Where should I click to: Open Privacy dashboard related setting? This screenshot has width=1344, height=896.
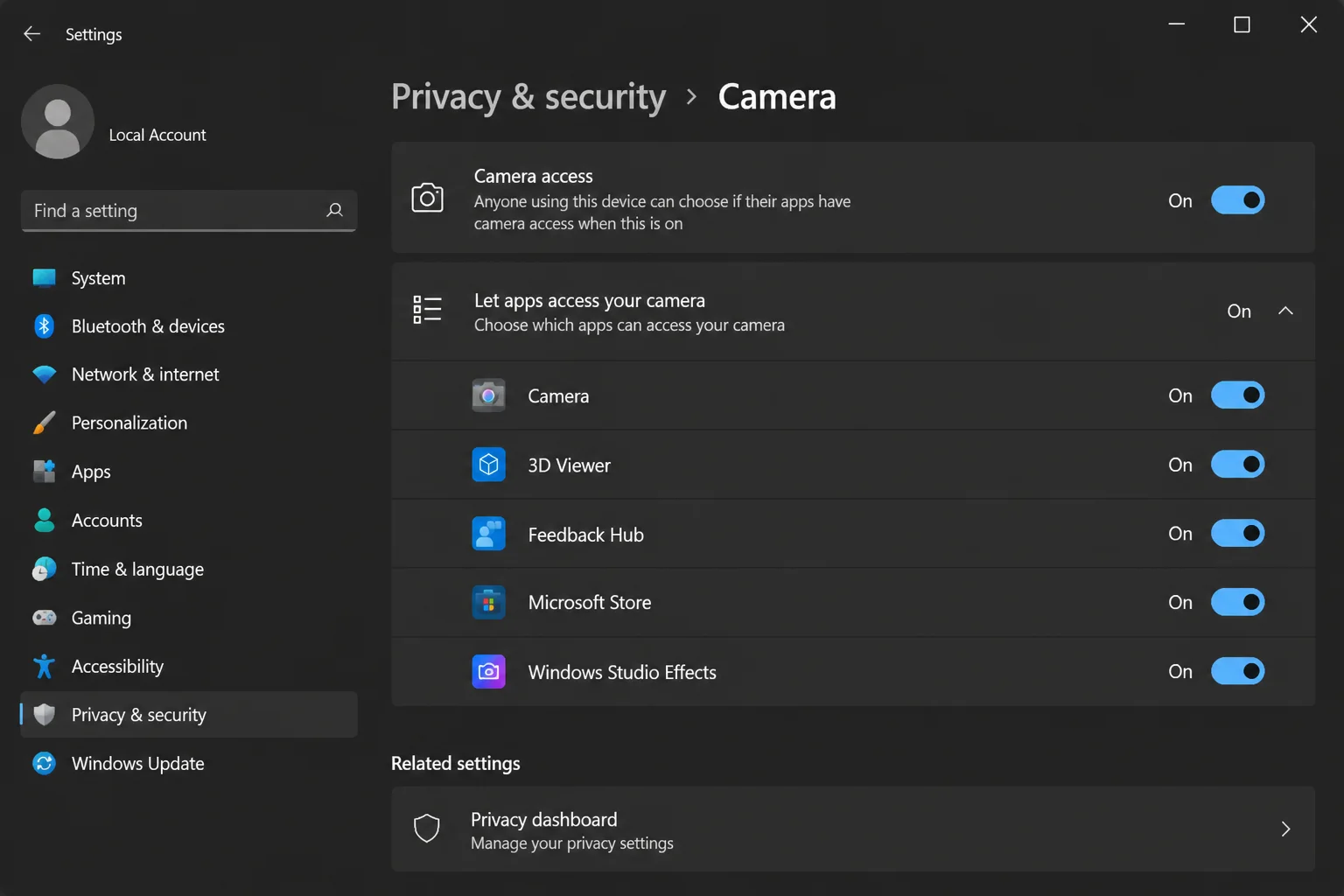[x=853, y=829]
